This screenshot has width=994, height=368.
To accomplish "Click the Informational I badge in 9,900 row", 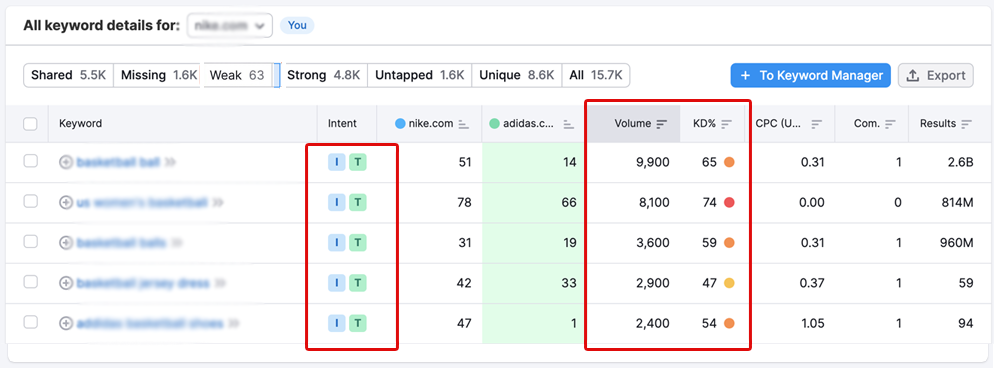I will [x=337, y=162].
